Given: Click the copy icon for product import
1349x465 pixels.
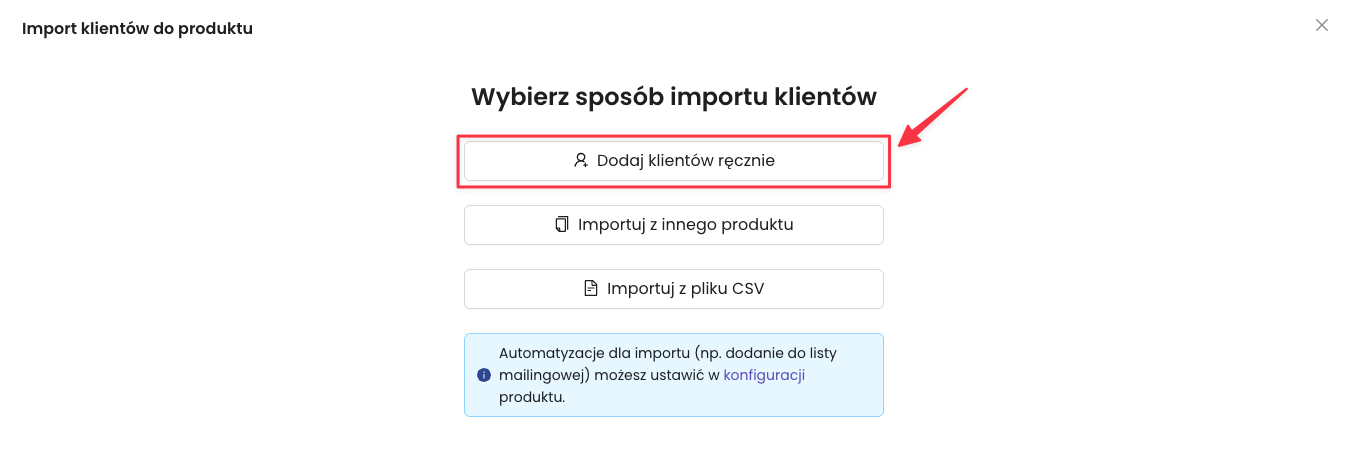Looking at the screenshot, I should pyautogui.click(x=561, y=224).
